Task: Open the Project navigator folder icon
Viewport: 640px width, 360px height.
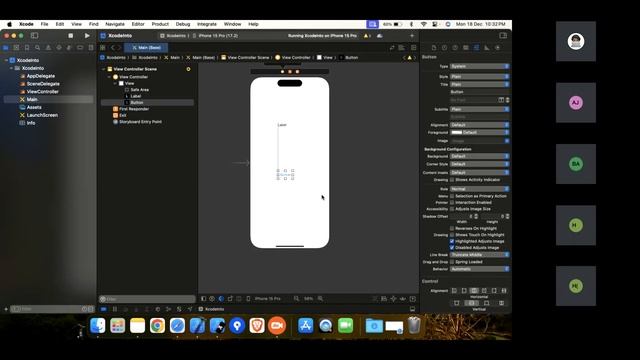Action: [x=6, y=48]
